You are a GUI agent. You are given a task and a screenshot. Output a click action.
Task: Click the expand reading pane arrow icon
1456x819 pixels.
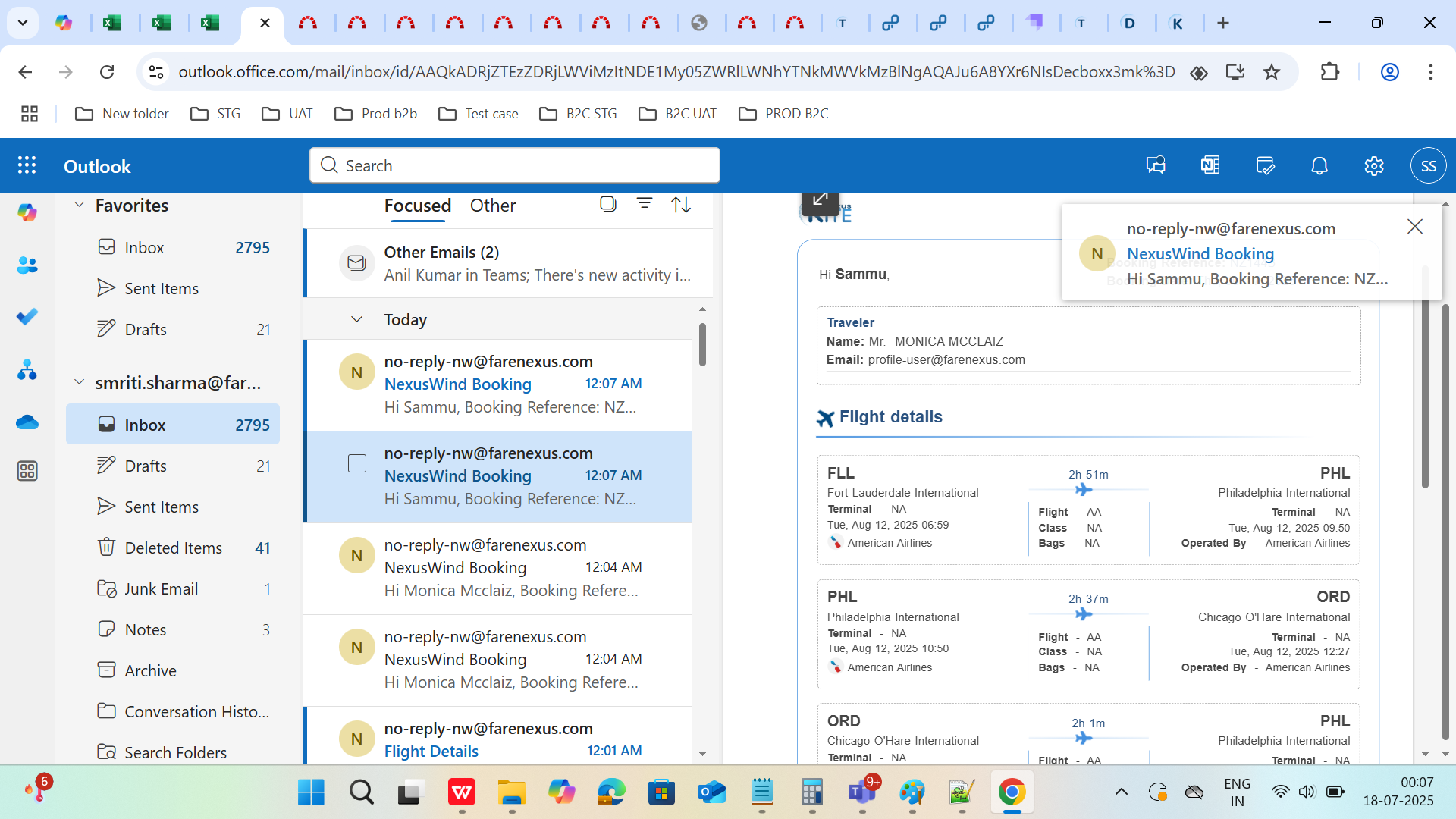click(x=820, y=200)
